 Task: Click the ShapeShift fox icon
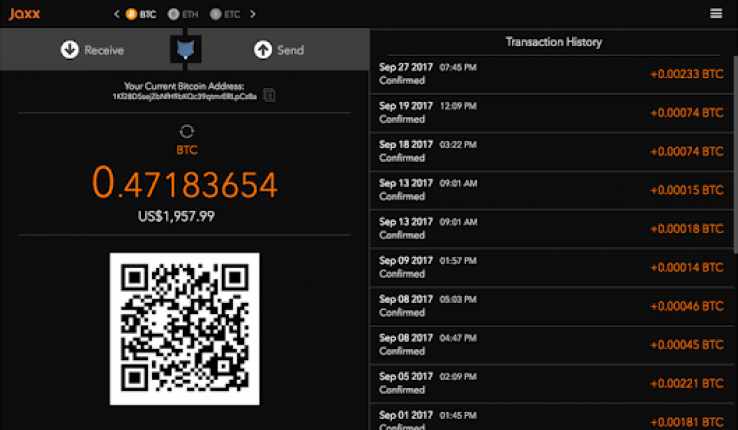(x=185, y=49)
